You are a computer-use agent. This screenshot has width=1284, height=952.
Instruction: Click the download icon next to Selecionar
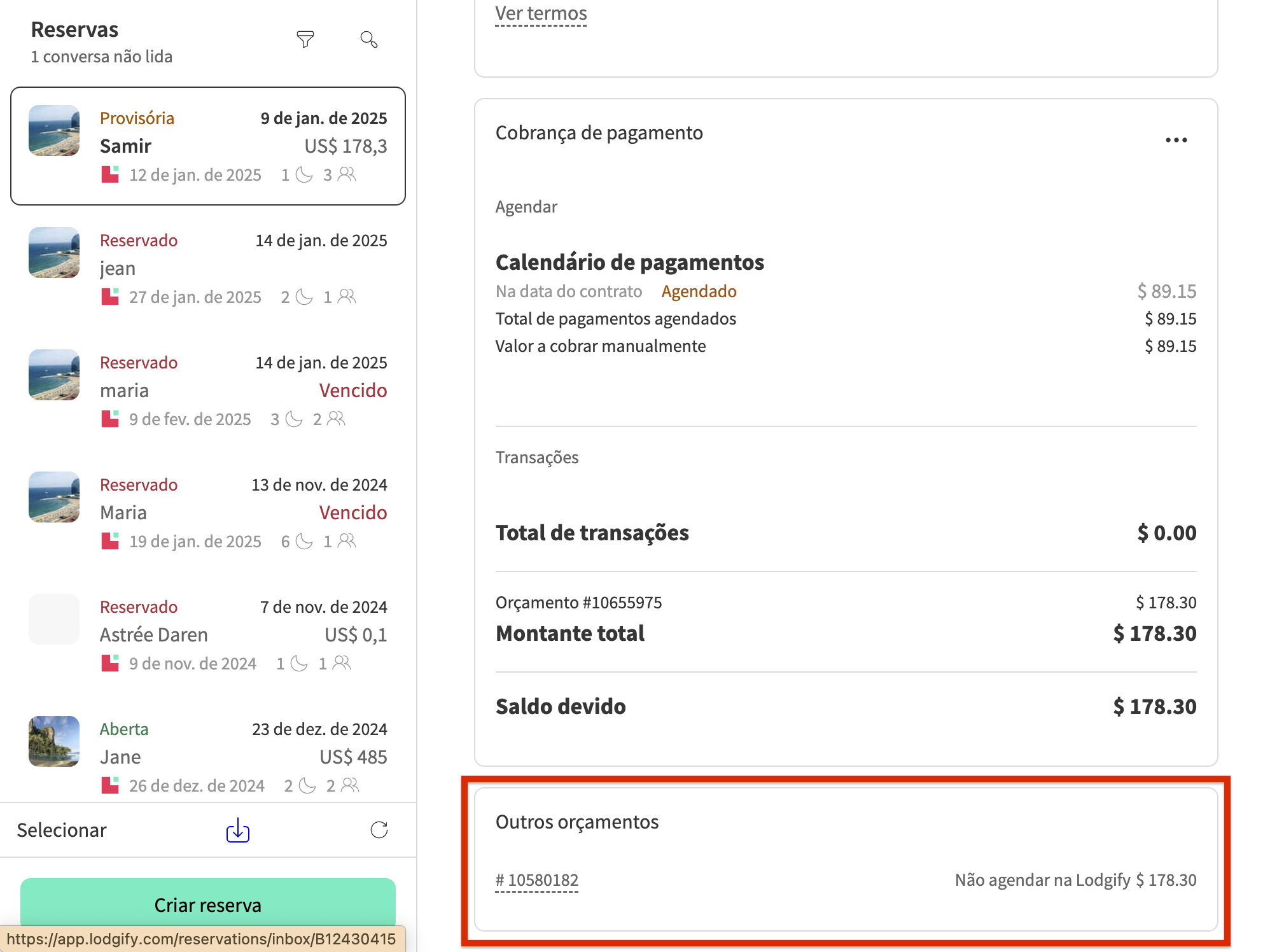click(x=237, y=830)
